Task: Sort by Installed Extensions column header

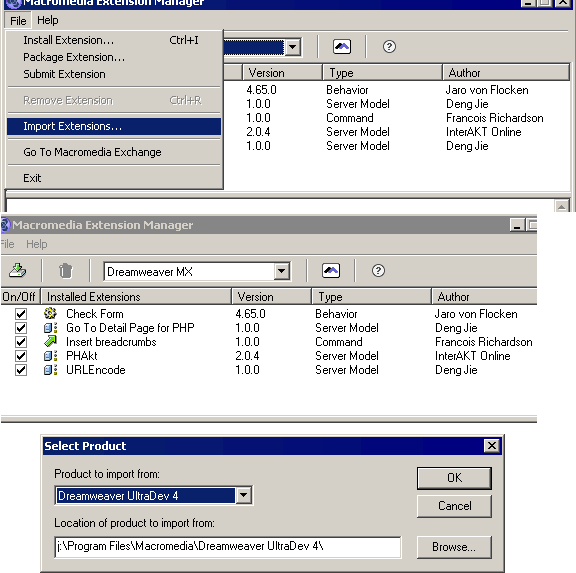Action: (x=136, y=297)
